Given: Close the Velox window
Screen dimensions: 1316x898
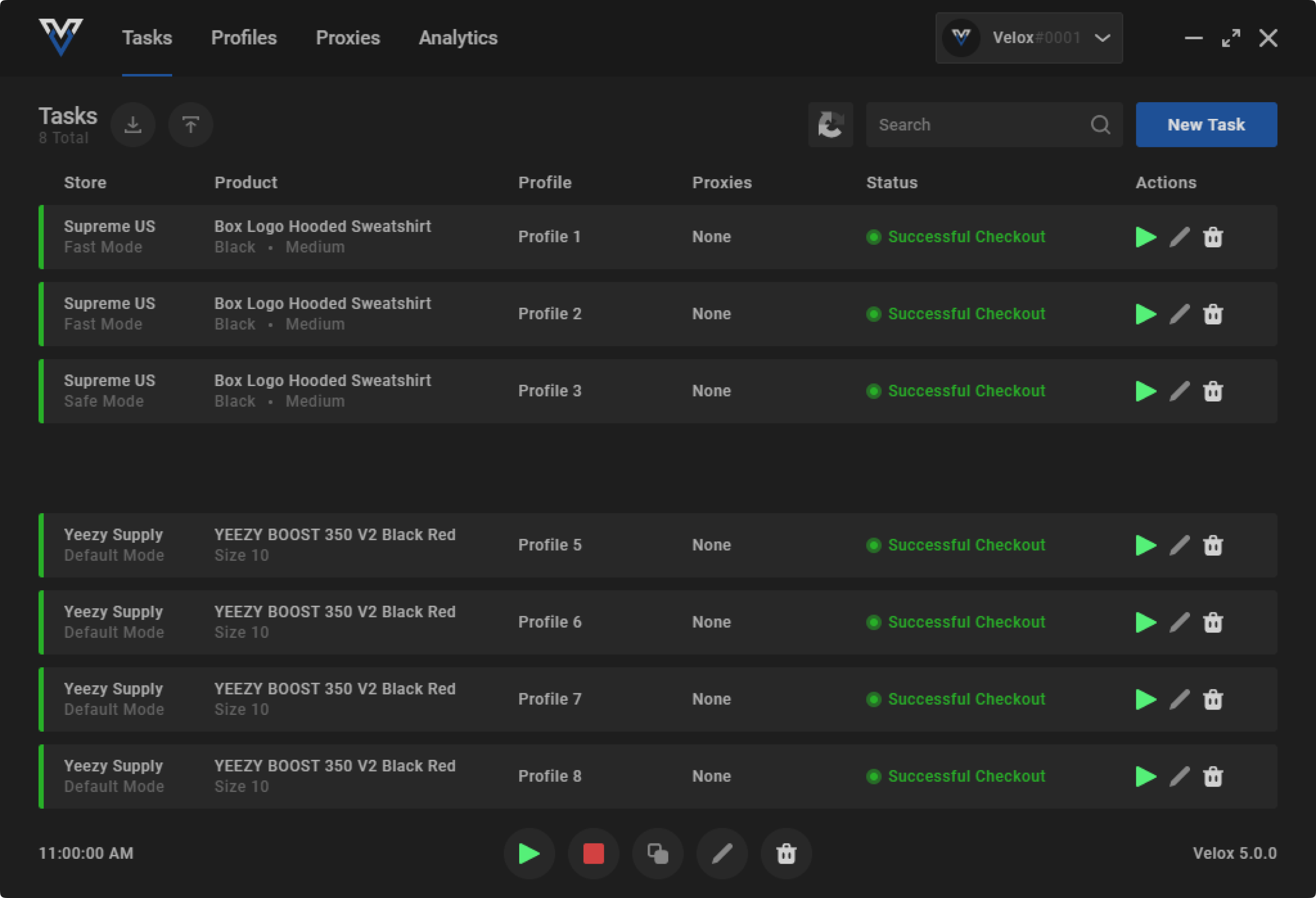Looking at the screenshot, I should (x=1268, y=38).
